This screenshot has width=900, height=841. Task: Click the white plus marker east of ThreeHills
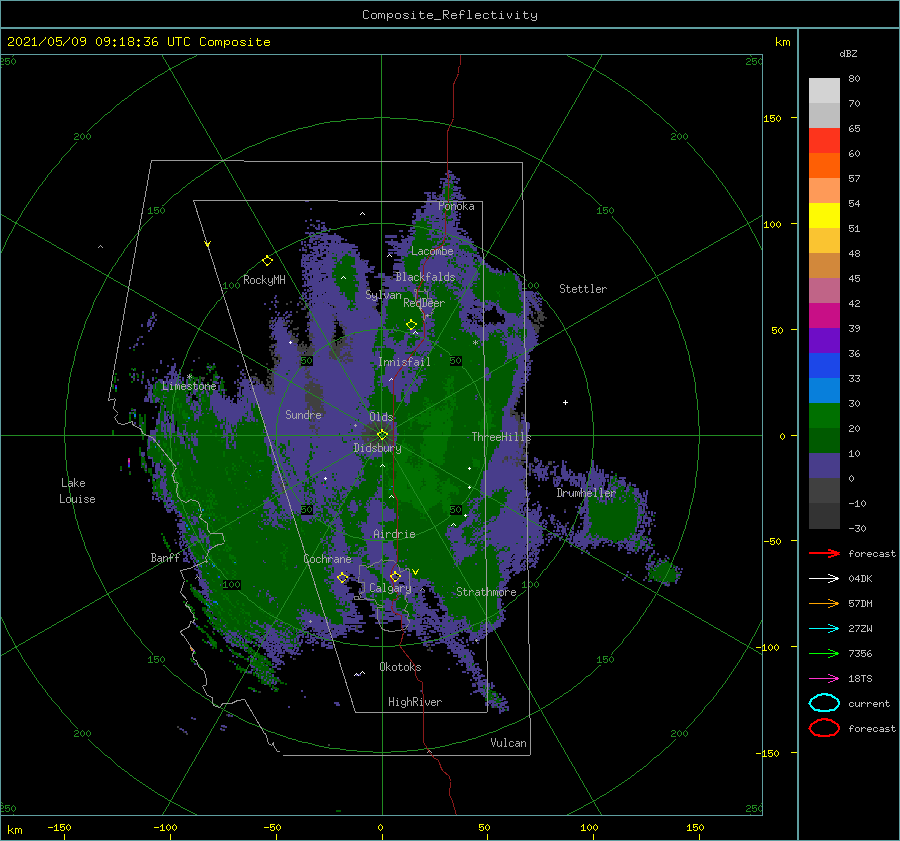565,402
